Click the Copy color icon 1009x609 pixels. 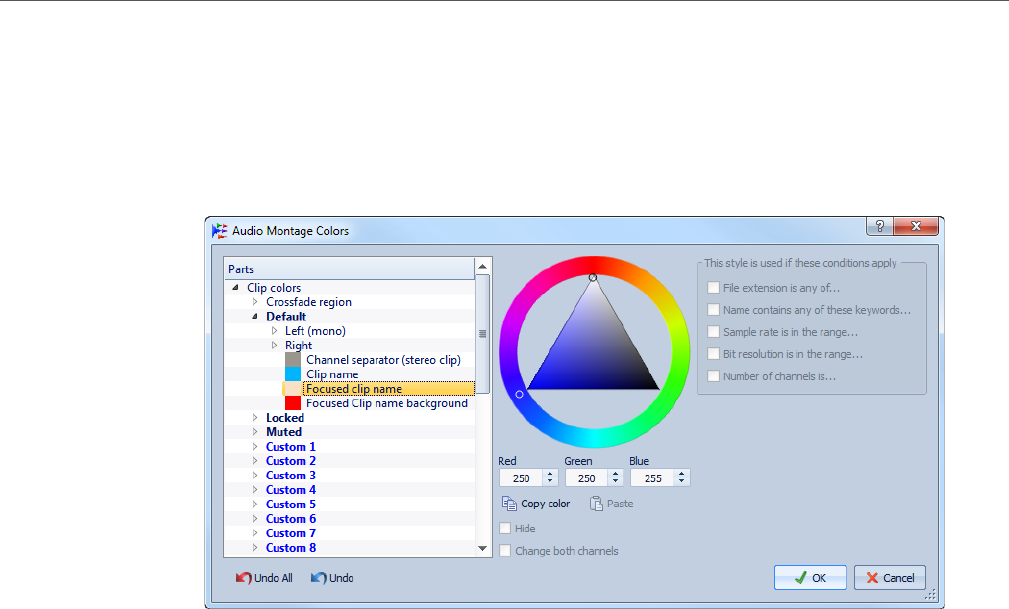[509, 503]
